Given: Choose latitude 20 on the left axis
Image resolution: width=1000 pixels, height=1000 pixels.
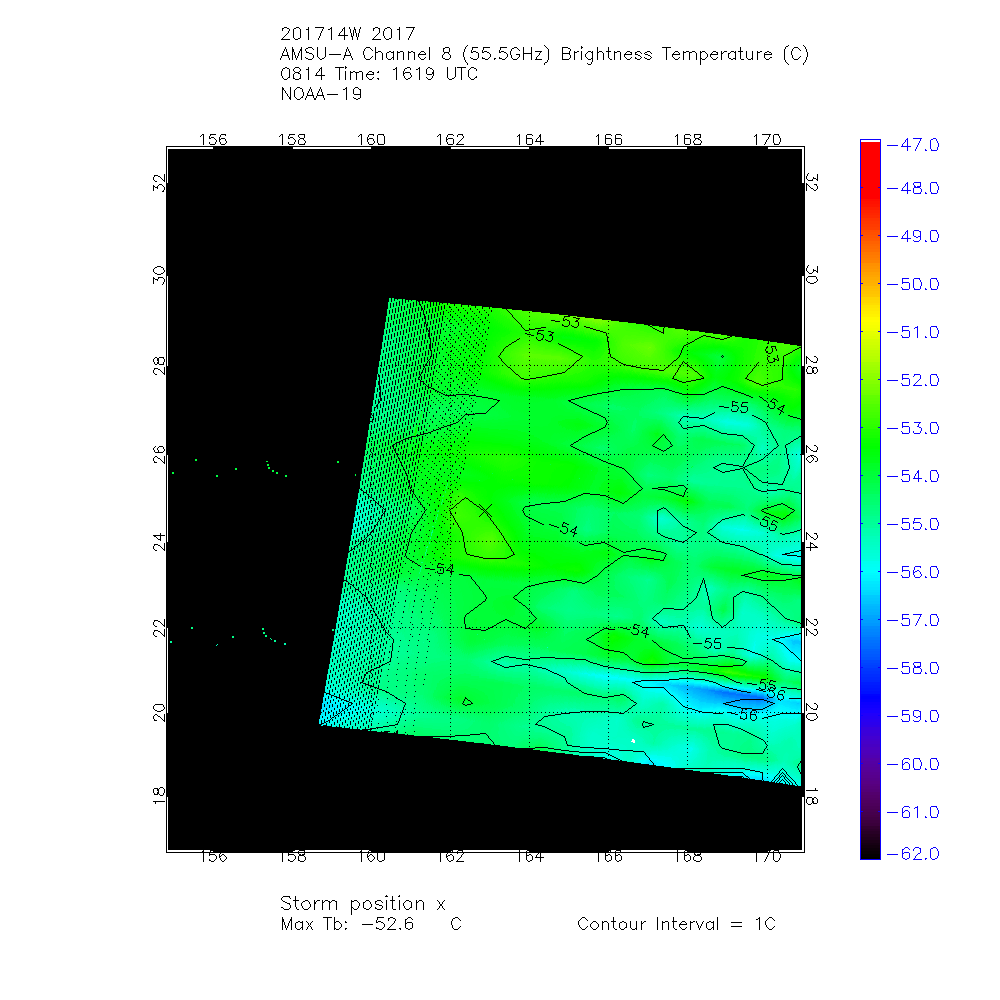Looking at the screenshot, I should (159, 712).
